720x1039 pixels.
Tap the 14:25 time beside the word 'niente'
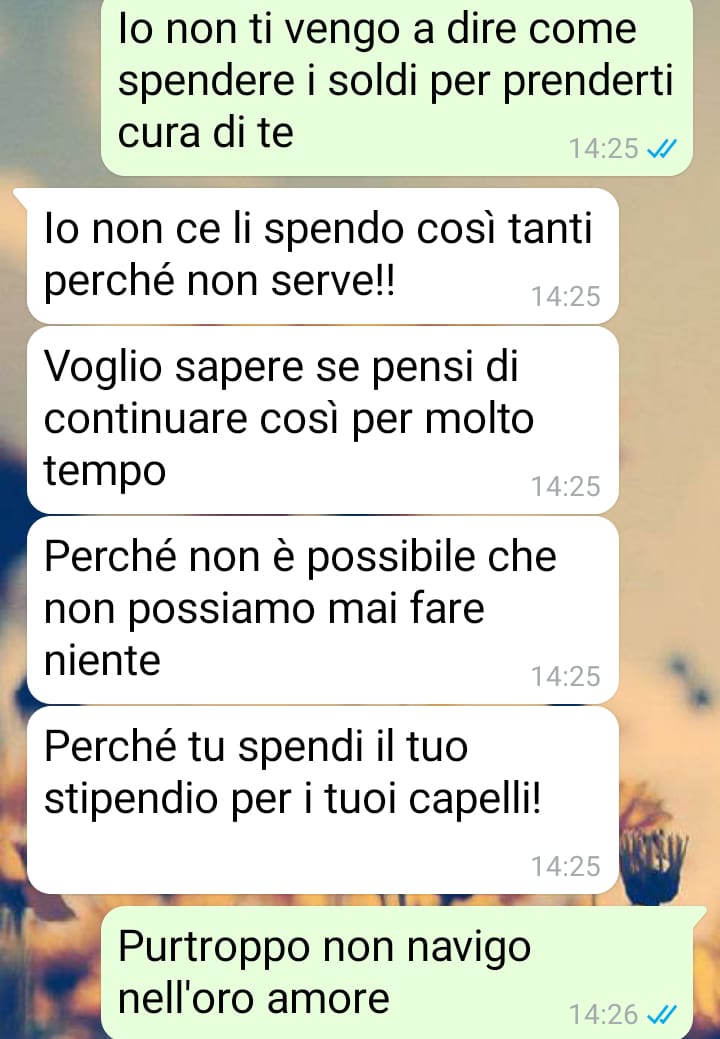pos(566,677)
